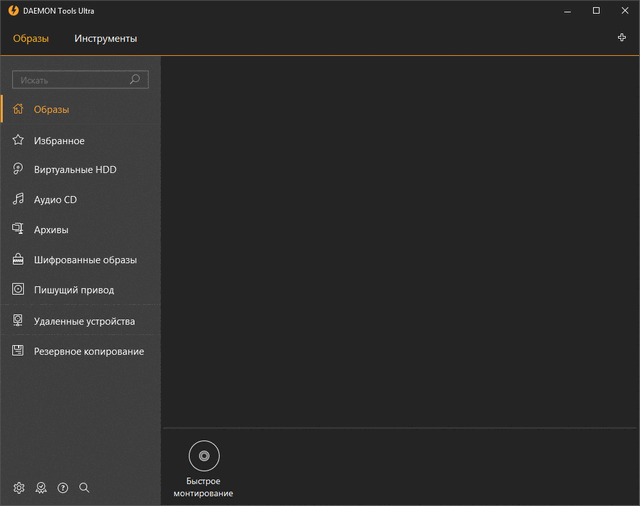This screenshot has width=640, height=506.
Task: Click the Быстрое монтирование disc icon
Action: (204, 456)
